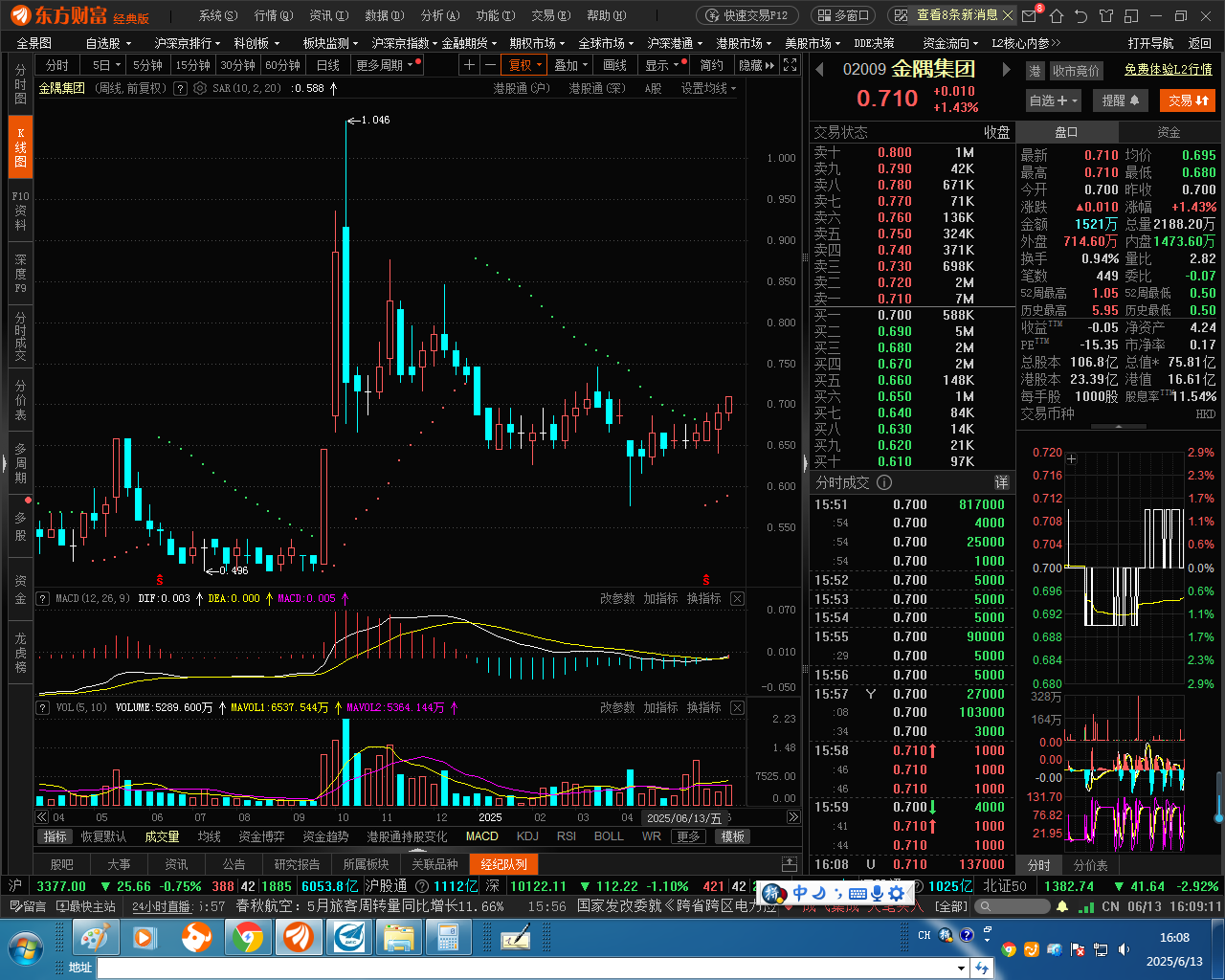
Task: Click 分时成交 info circle icon
Action: [884, 482]
